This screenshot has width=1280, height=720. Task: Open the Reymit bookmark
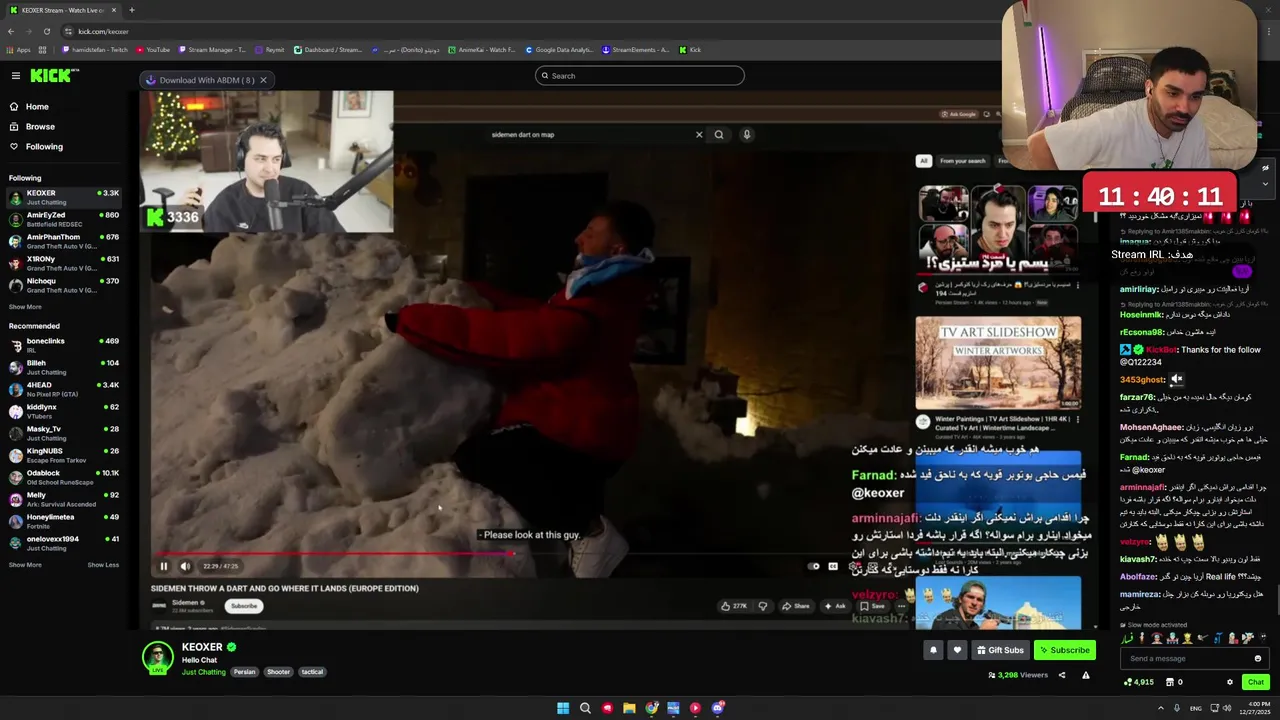click(270, 49)
